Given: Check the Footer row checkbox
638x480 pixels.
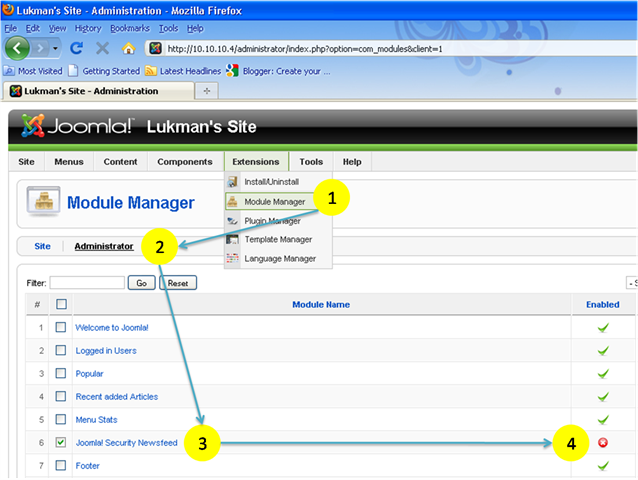Looking at the screenshot, I should [x=61, y=465].
